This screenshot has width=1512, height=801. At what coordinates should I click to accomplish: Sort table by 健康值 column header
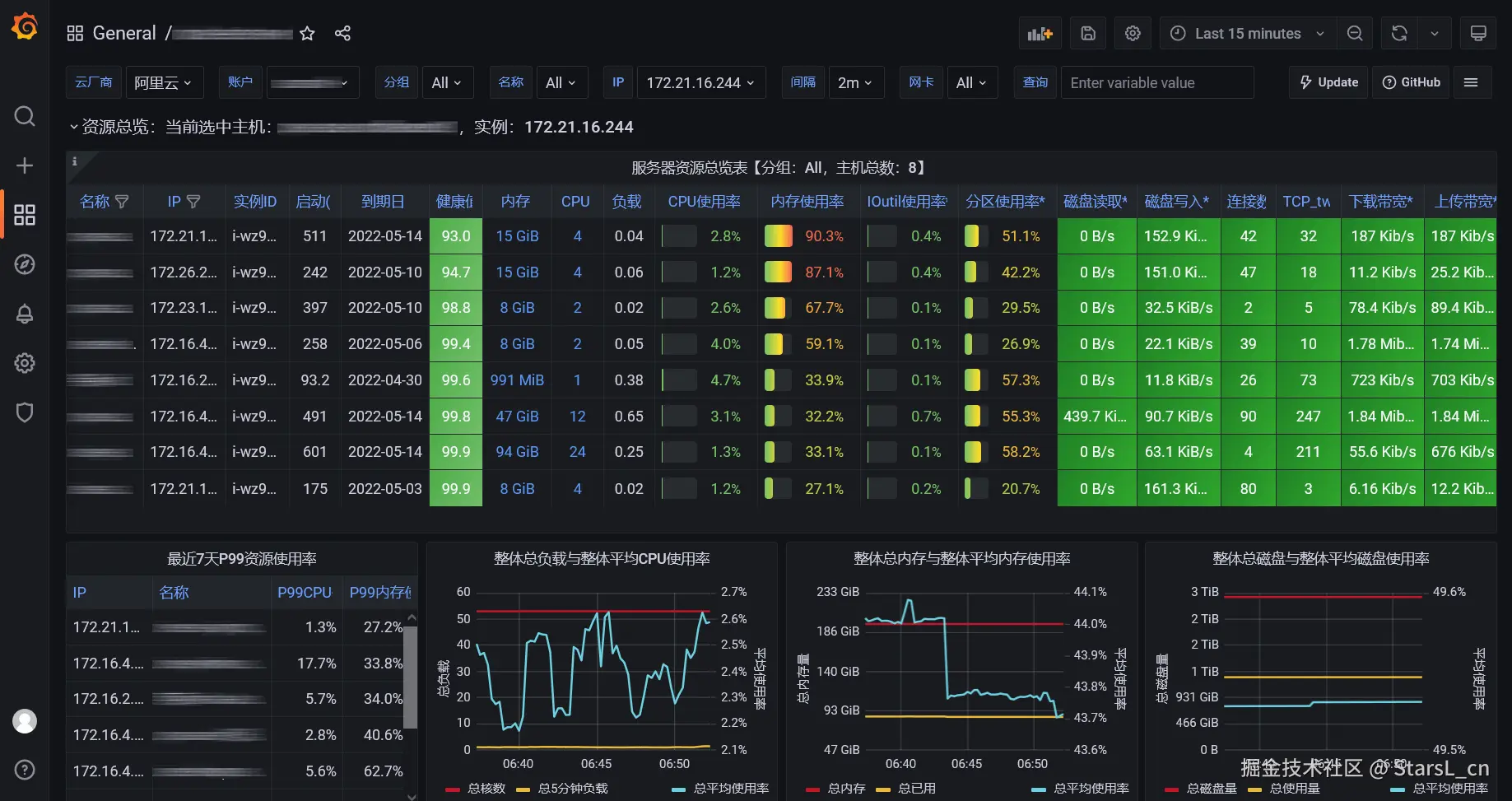pos(454,202)
